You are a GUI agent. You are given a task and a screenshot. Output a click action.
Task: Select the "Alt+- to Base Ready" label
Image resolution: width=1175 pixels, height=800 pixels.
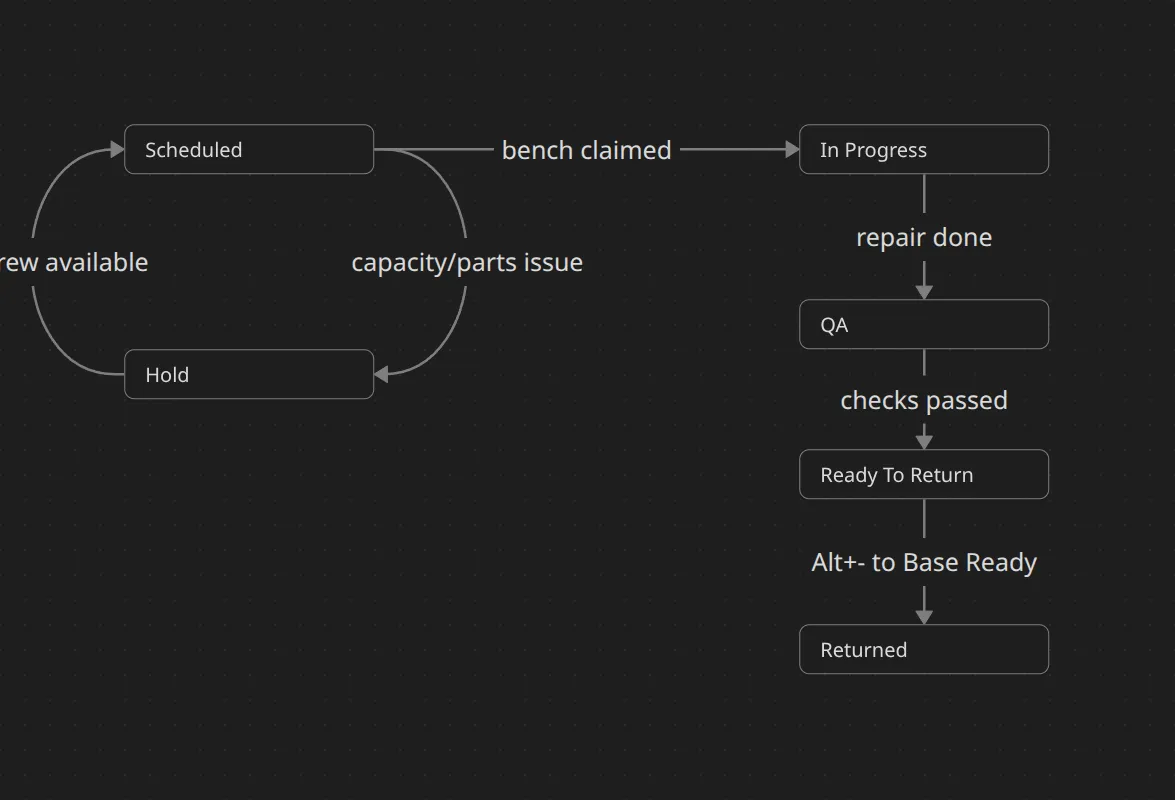coord(923,563)
